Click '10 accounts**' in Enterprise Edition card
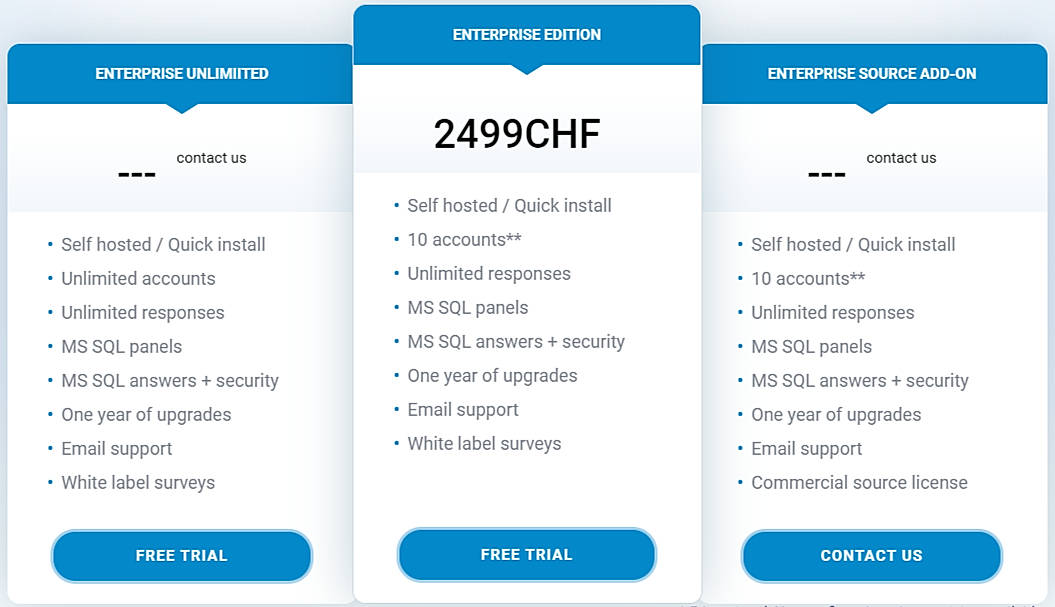 point(464,240)
